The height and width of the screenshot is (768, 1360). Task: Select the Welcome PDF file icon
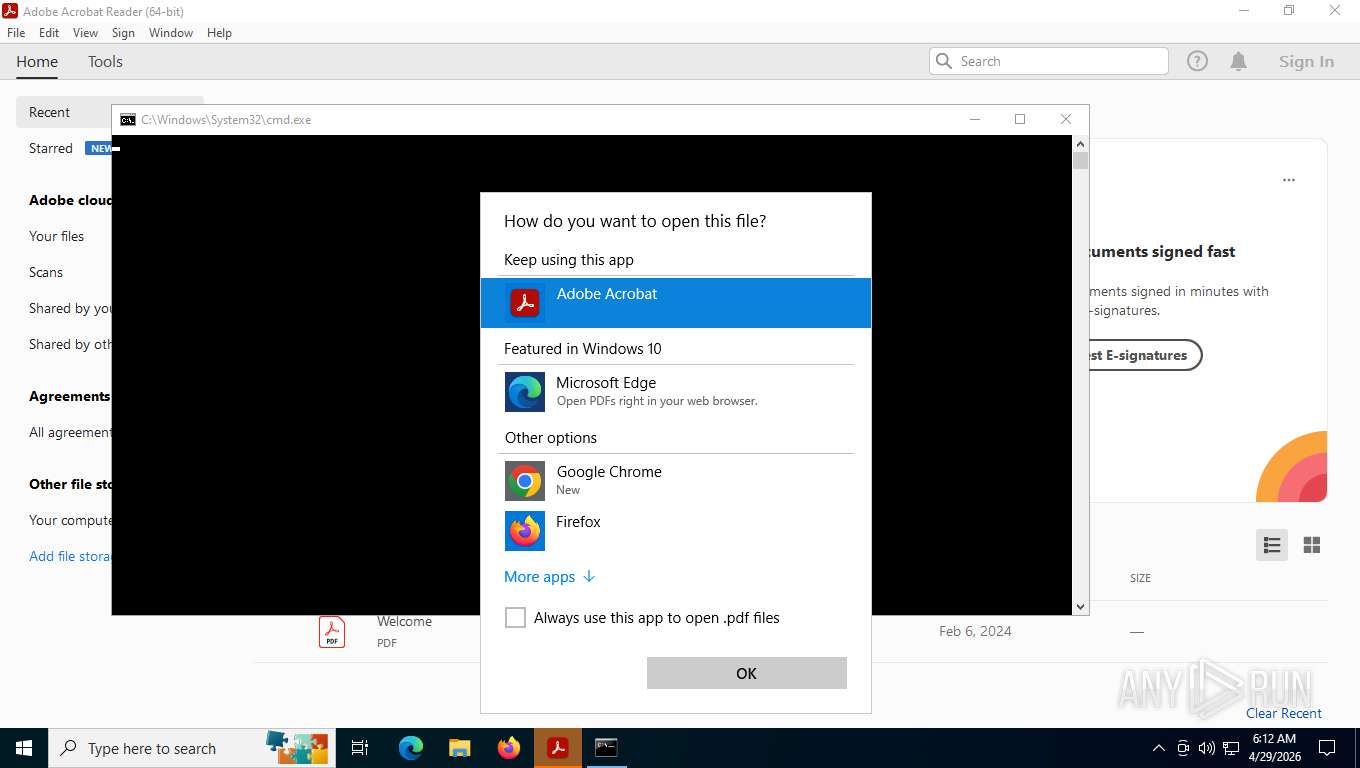(332, 632)
